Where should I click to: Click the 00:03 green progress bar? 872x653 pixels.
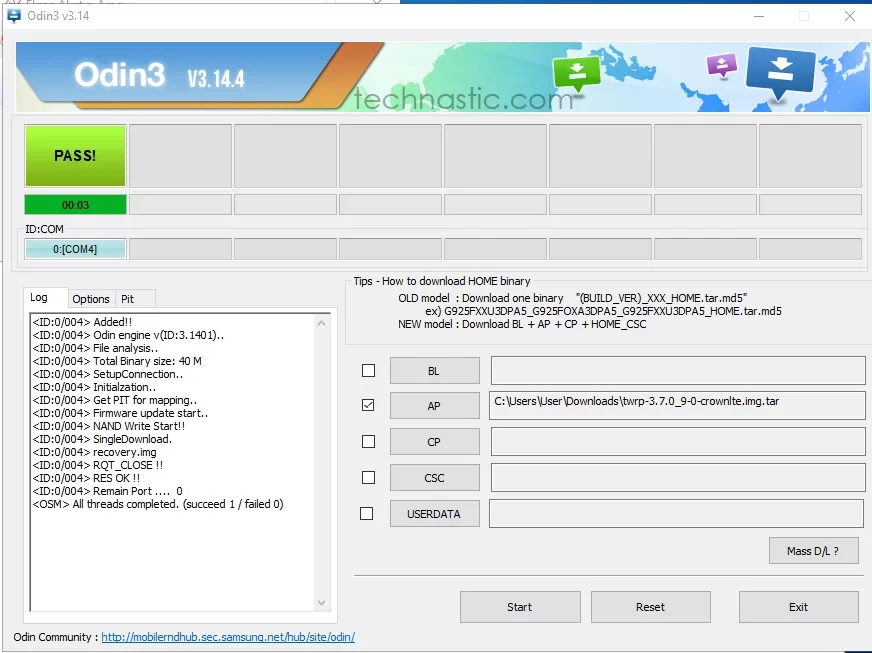click(75, 205)
